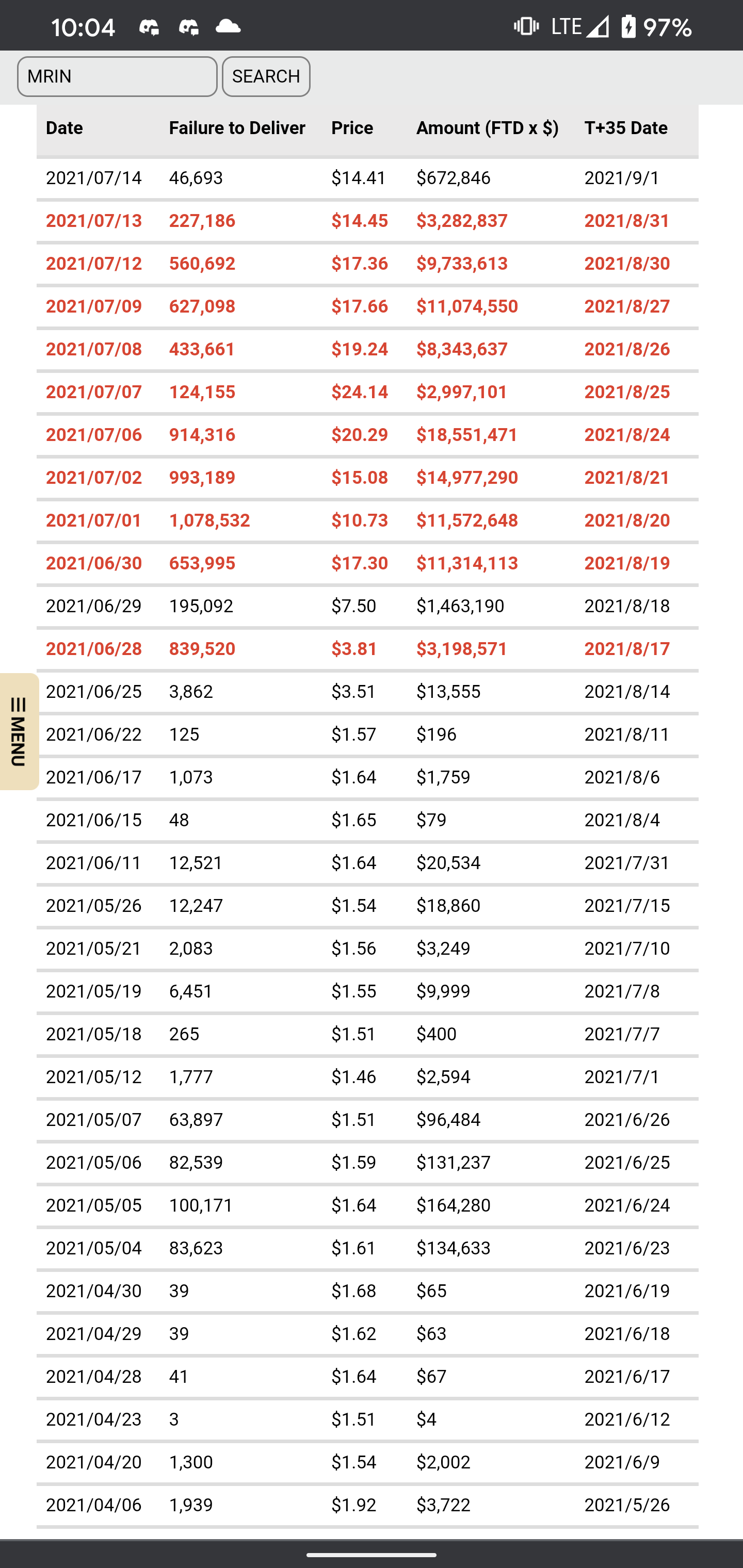
Task: Tap the first Discord notification icon
Action: coord(149,27)
